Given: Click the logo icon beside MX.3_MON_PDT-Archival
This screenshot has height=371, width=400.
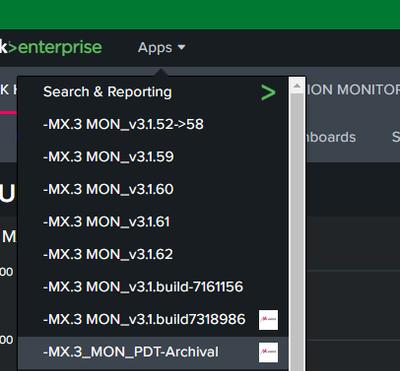Looking at the screenshot, I should click(268, 352).
